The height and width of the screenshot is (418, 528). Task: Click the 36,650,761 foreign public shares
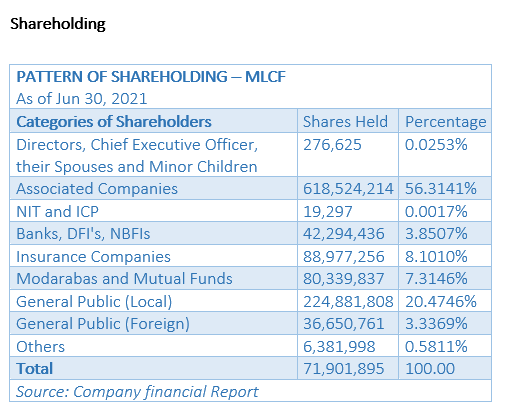(x=343, y=324)
